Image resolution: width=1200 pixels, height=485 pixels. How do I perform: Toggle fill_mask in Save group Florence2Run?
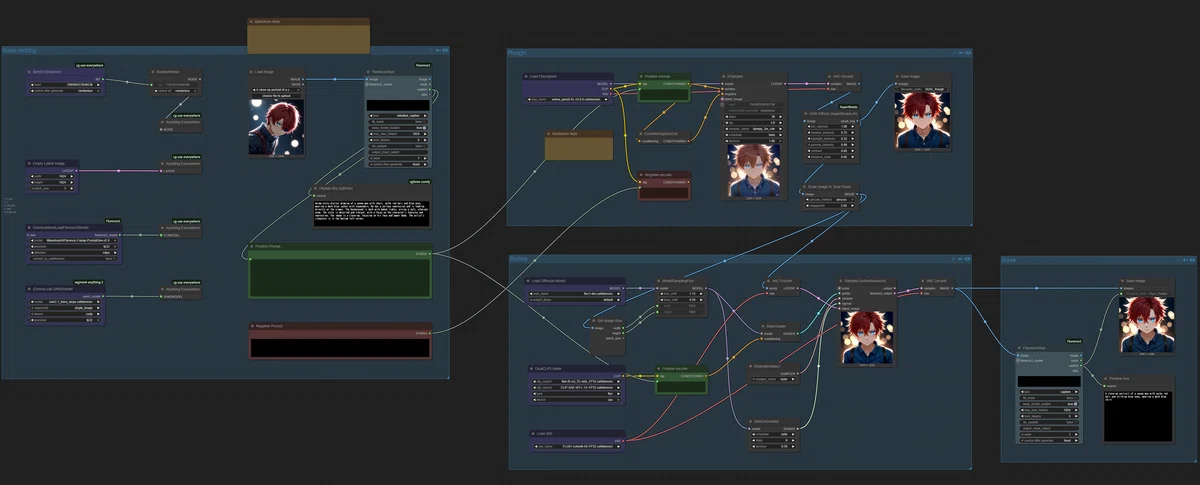click(1049, 397)
